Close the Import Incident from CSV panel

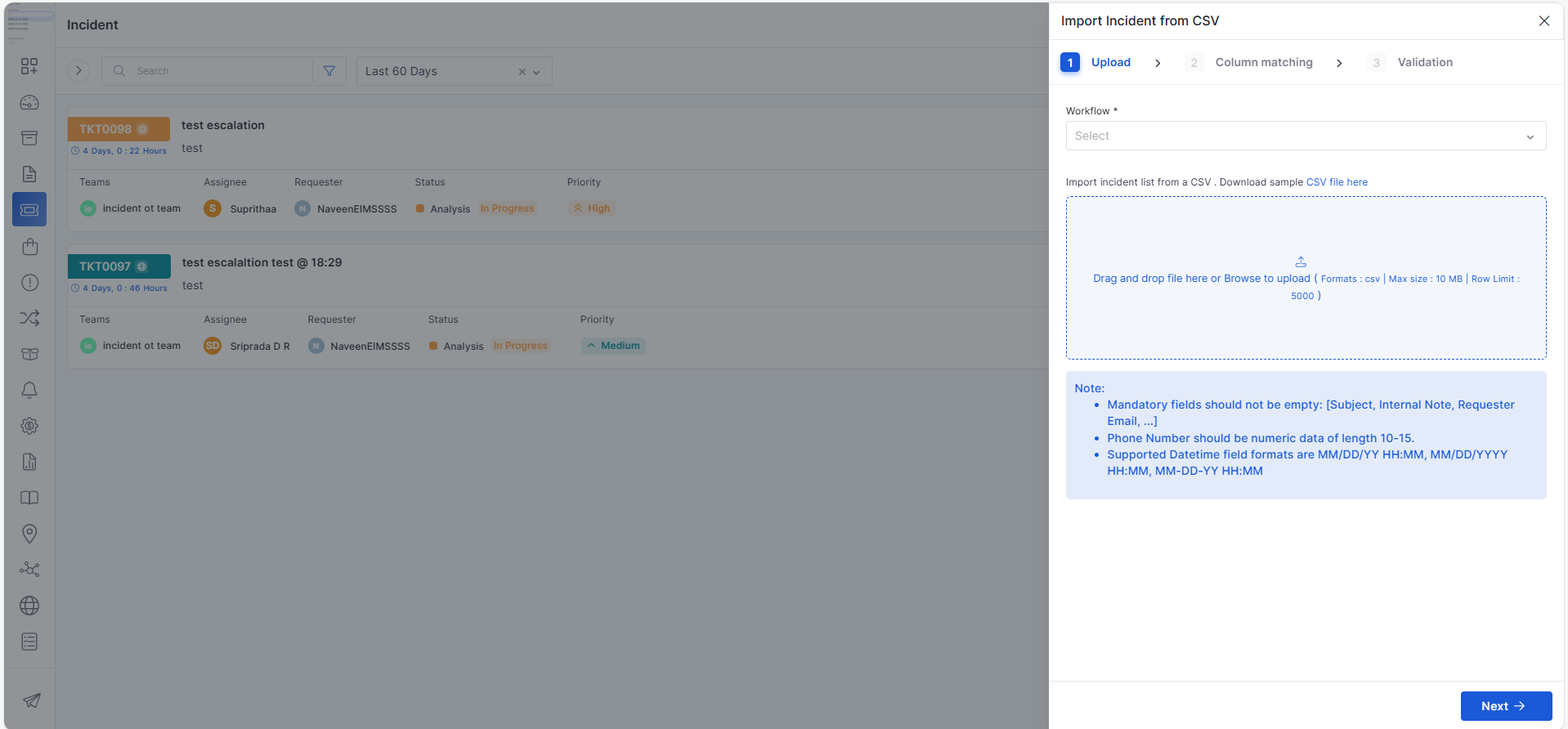[x=1543, y=21]
